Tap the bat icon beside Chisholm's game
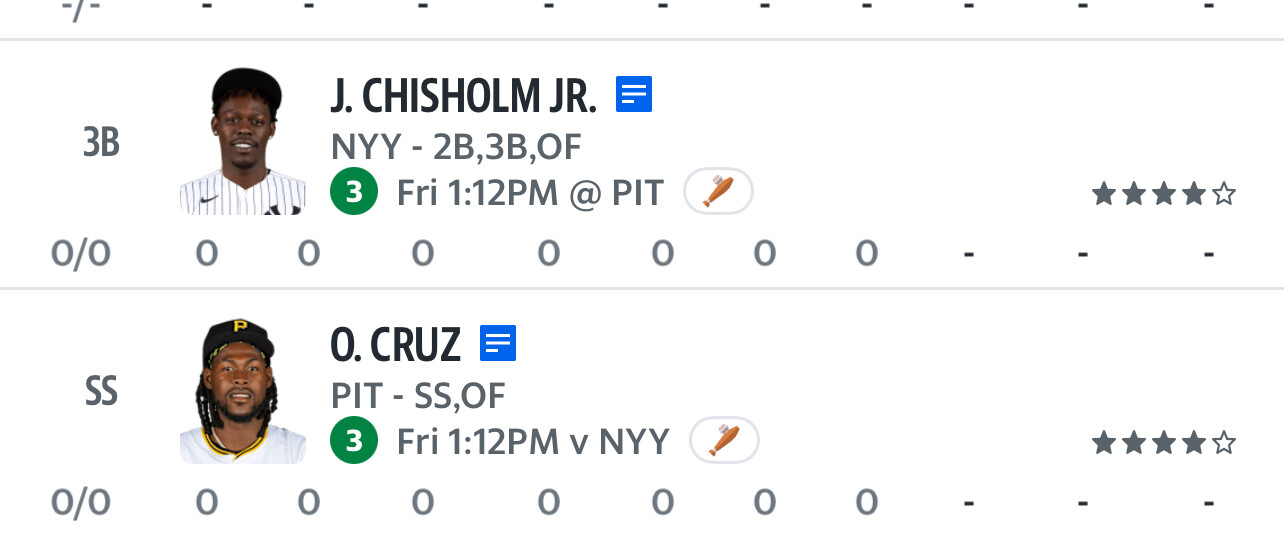This screenshot has height=535, width=1284. (718, 191)
